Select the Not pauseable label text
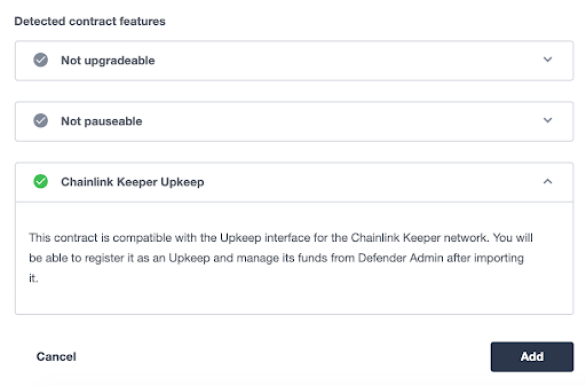This screenshot has height=386, width=586. 102,121
